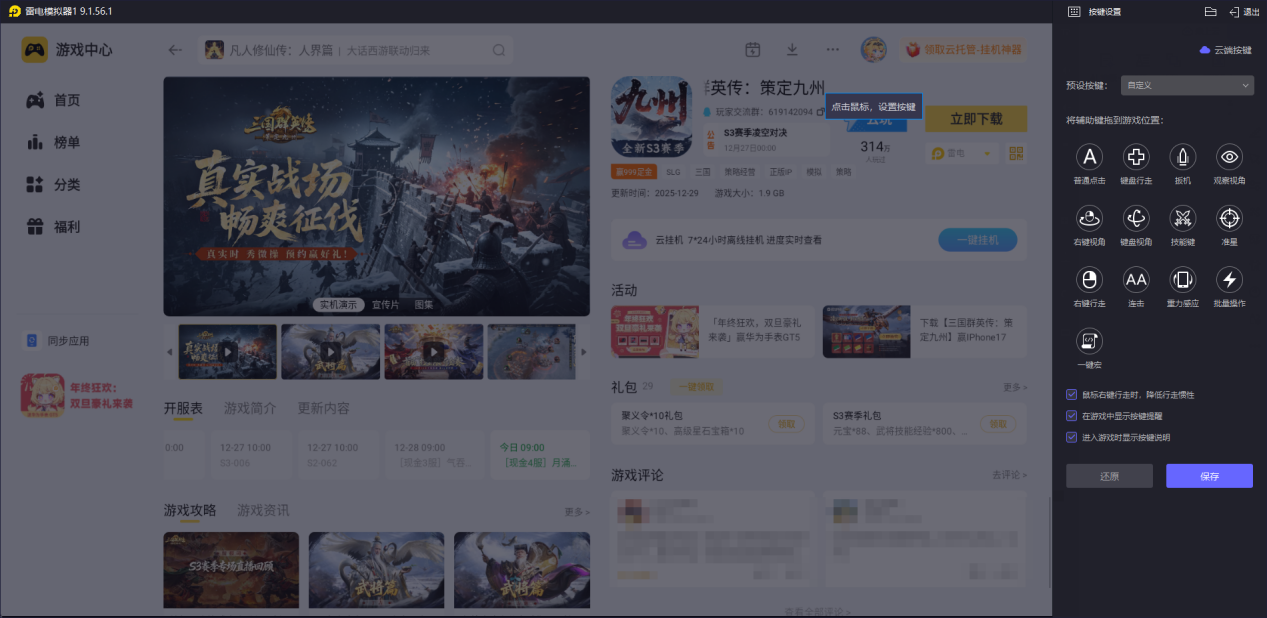This screenshot has width=1267, height=618.
Task: Open the 年终狂欢 手表GT5 activity card
Action: tap(712, 332)
